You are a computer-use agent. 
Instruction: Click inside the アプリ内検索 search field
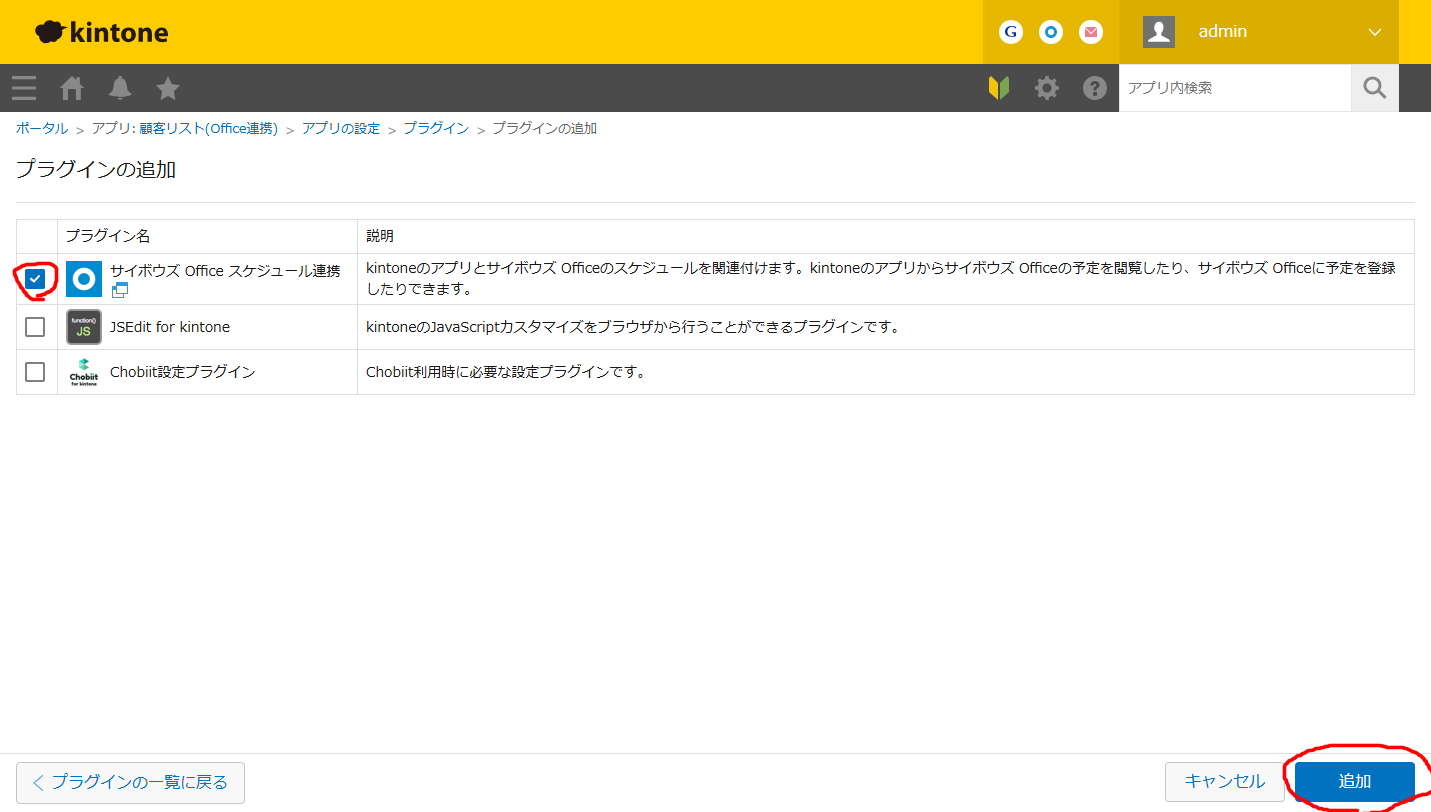click(1235, 88)
